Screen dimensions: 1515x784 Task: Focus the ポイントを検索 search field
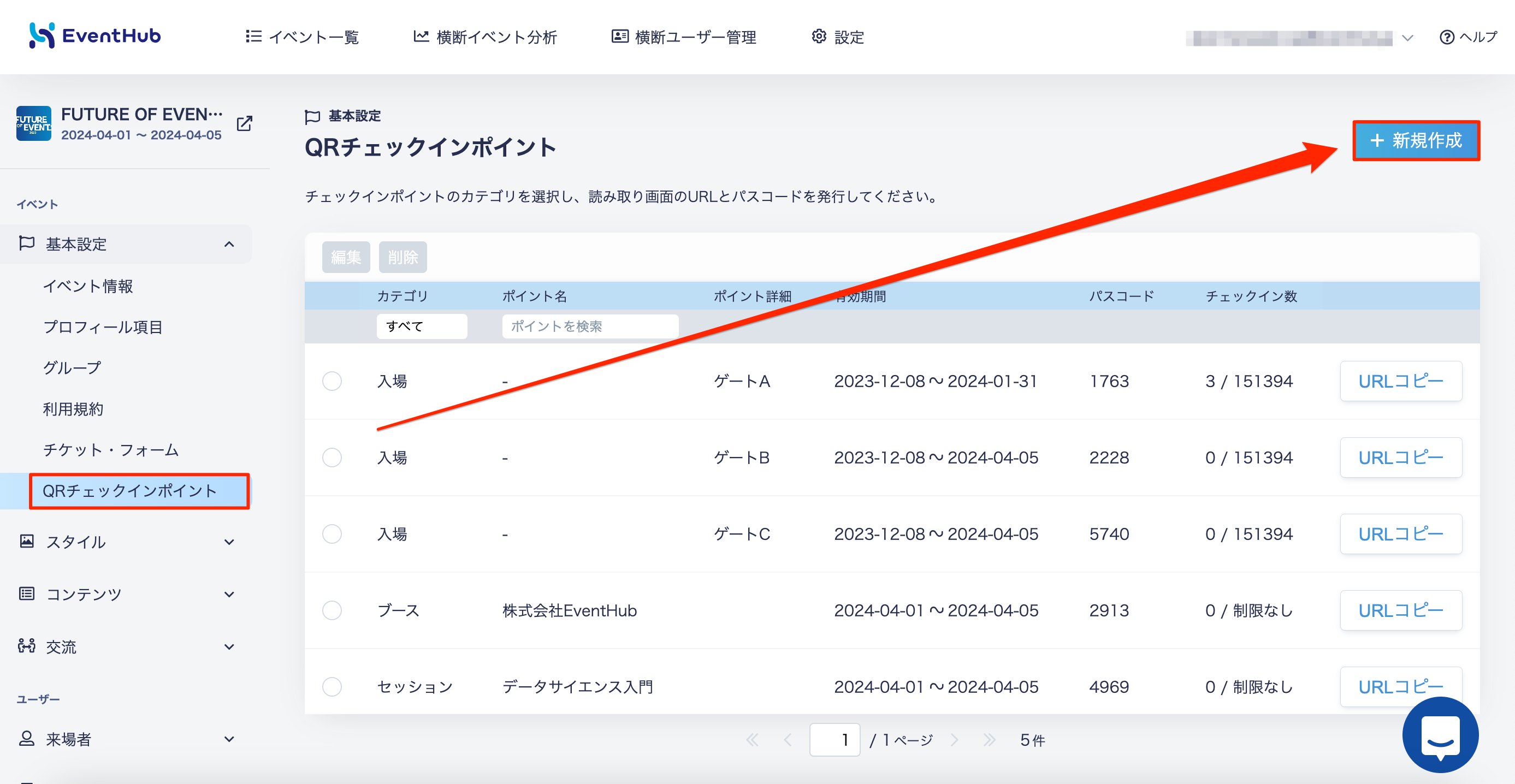click(590, 326)
